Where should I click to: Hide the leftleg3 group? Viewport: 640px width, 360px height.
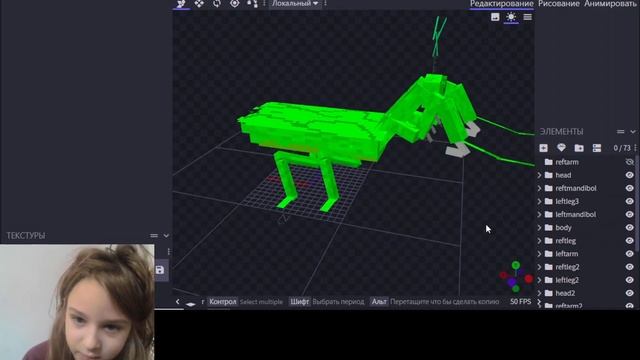630,201
